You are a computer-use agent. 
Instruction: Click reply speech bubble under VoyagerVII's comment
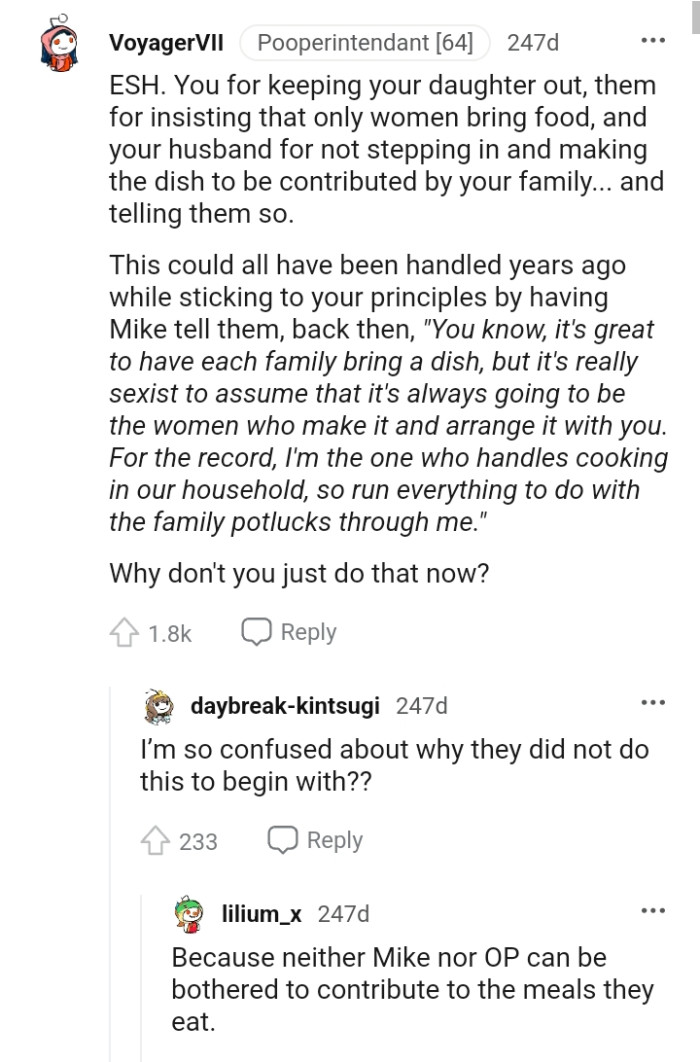point(257,633)
